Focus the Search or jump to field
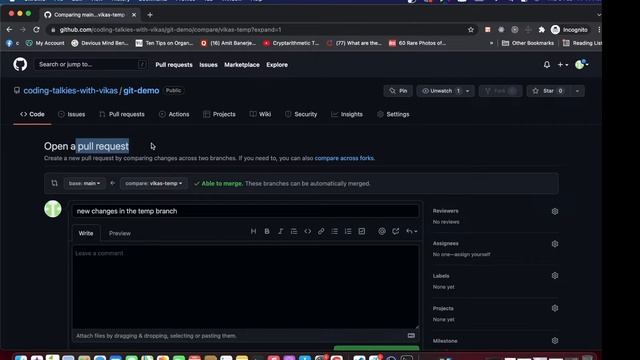 pos(91,64)
